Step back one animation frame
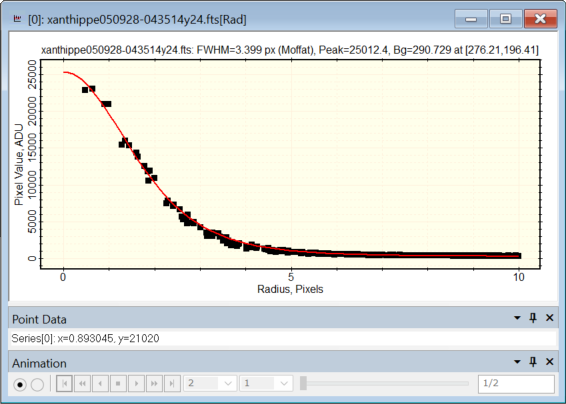 coord(100,383)
